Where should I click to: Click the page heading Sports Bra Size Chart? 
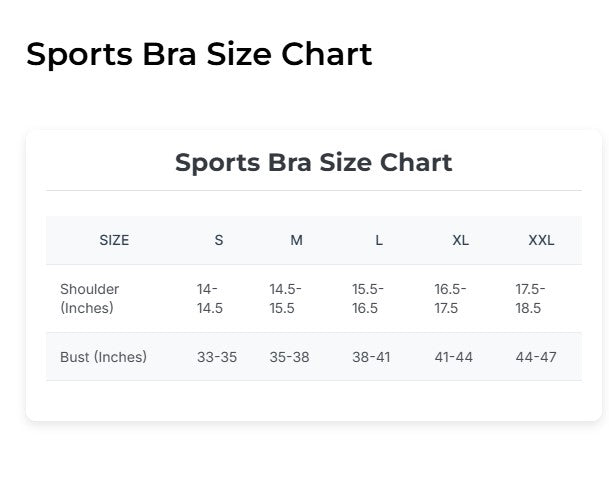point(199,54)
